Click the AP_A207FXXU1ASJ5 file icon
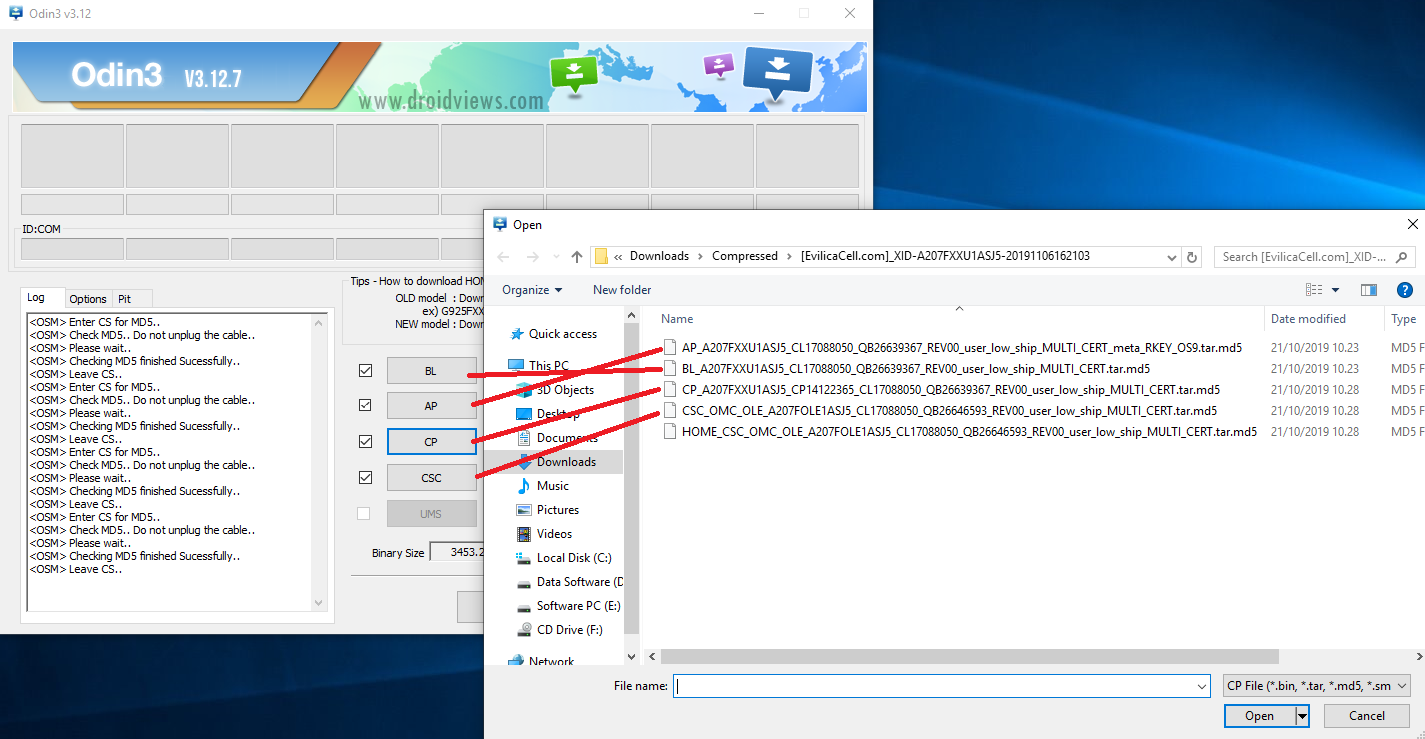Screen dimensions: 1425x739 669,347
